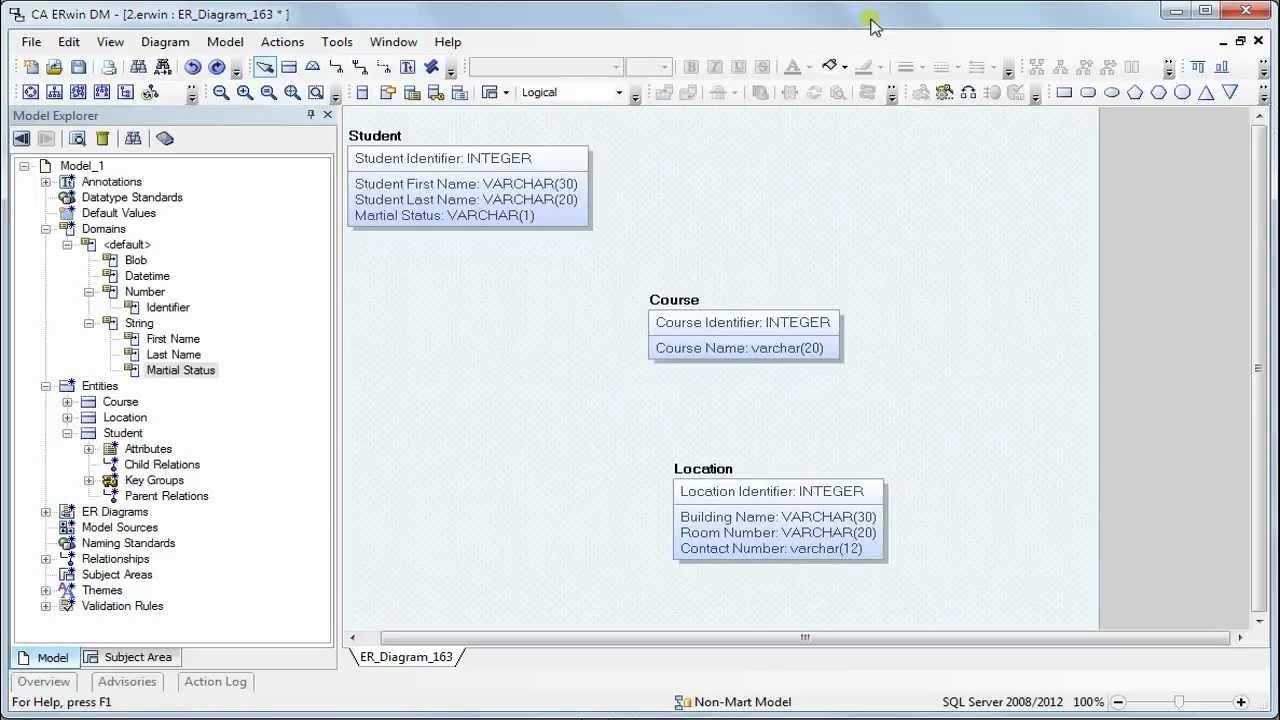Select the Hexagon shape tool

[x=1159, y=92]
